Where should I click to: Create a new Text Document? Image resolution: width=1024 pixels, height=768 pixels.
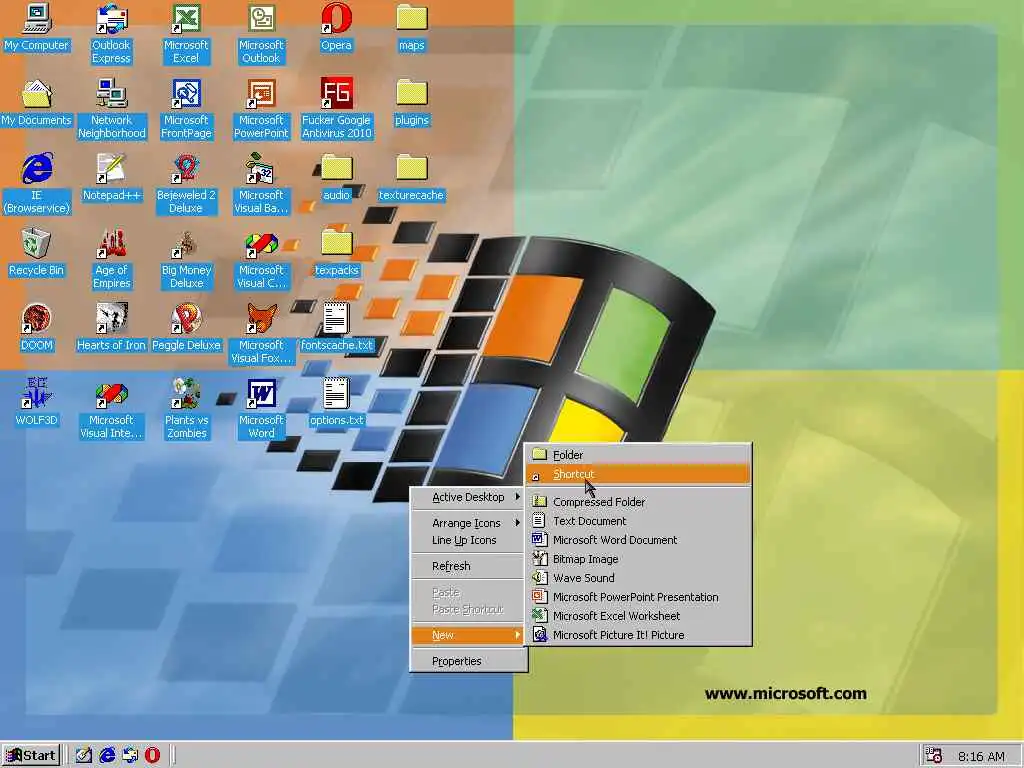638,520
